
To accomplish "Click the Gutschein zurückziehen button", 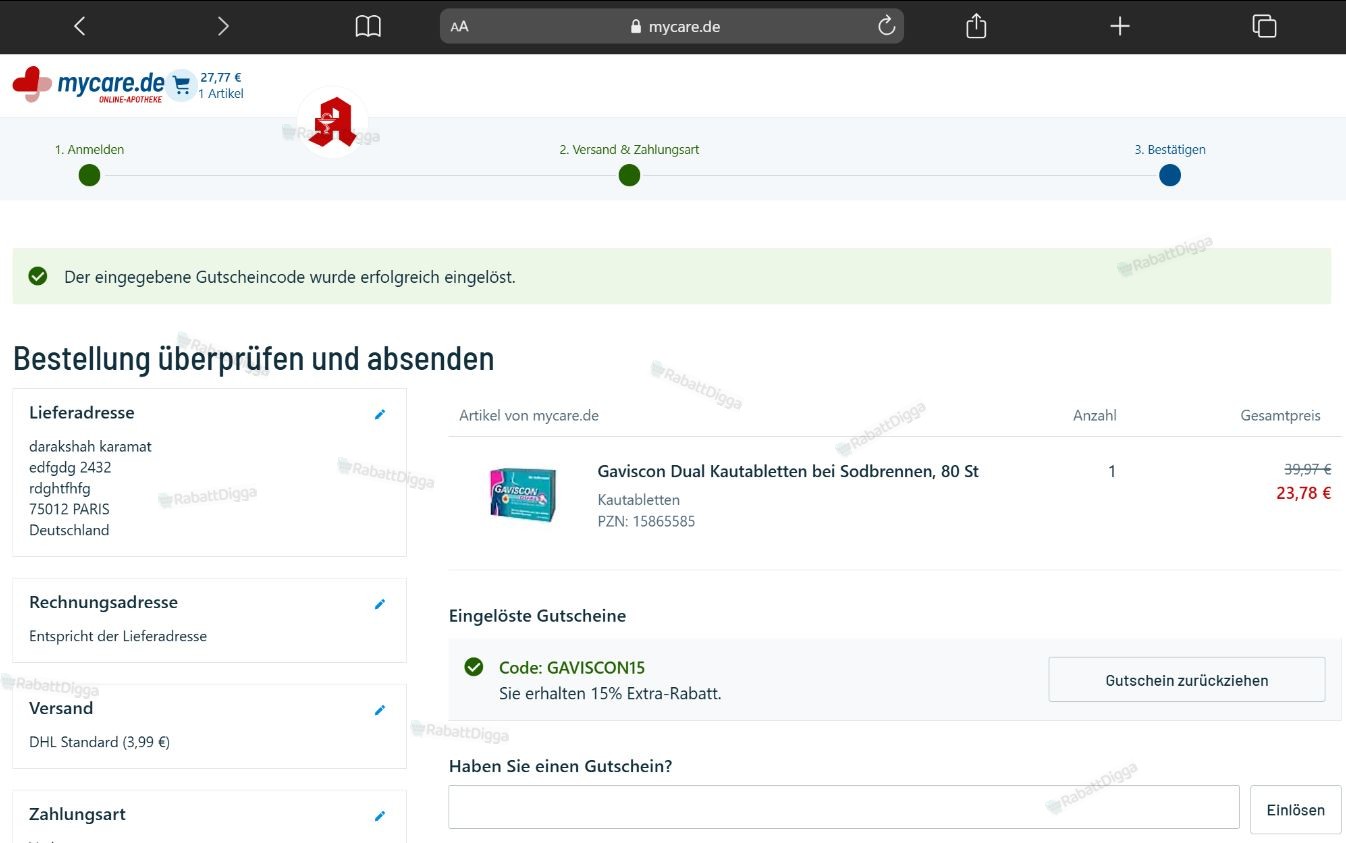I will (1187, 680).
